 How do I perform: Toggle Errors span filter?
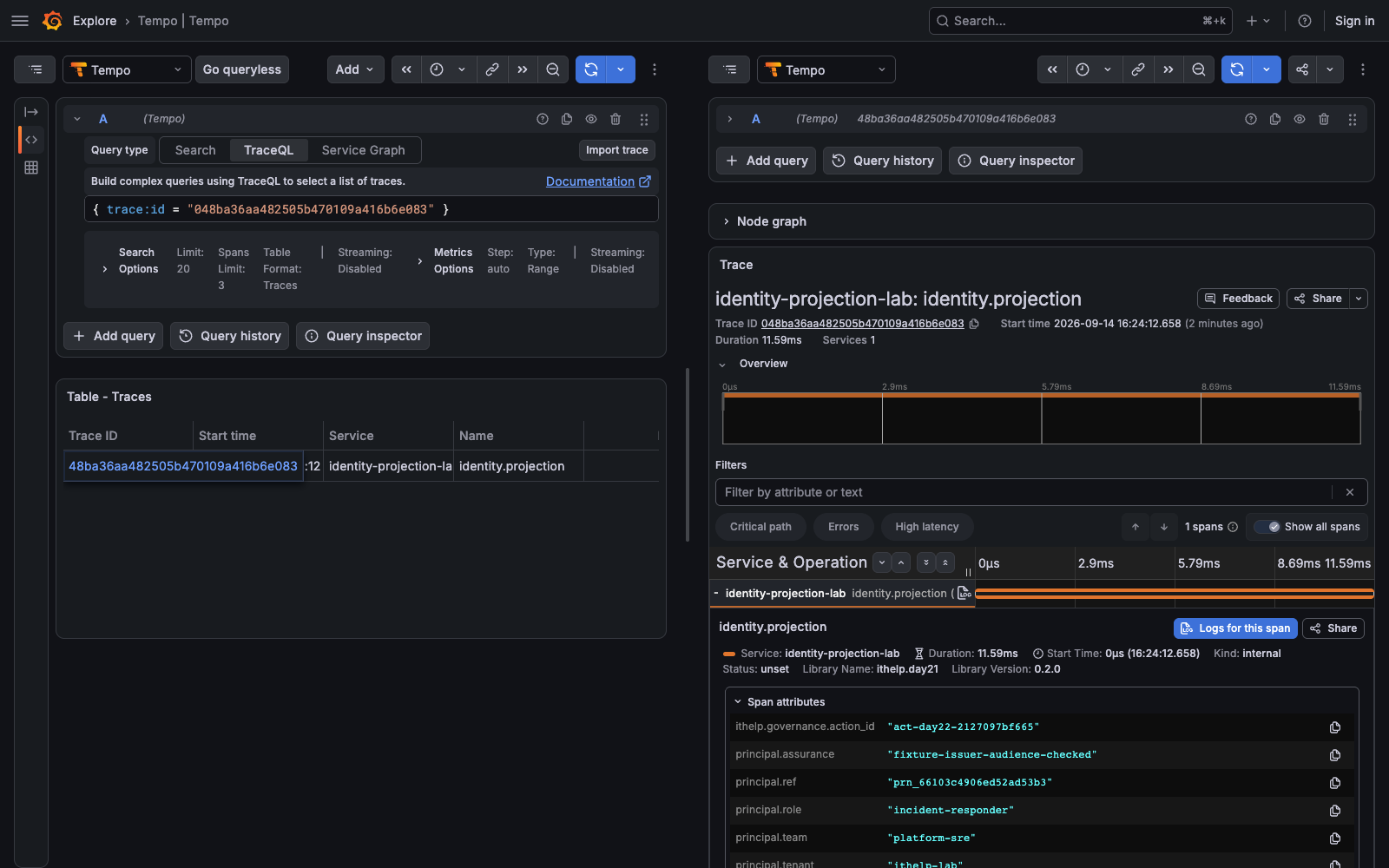click(x=843, y=527)
